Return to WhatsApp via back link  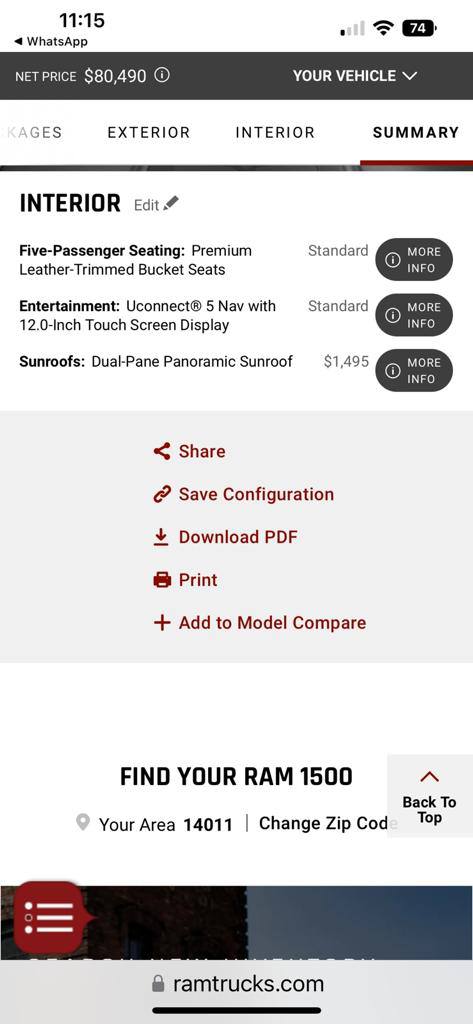click(x=51, y=42)
